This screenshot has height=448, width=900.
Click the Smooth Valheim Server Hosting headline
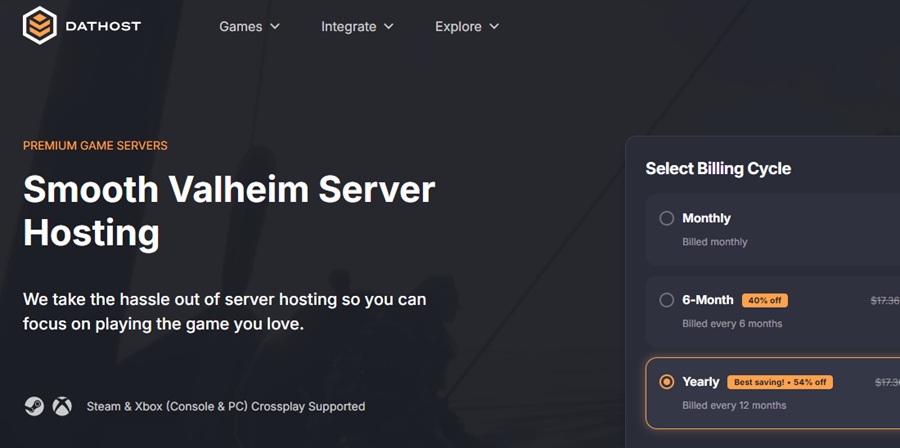[x=229, y=211]
